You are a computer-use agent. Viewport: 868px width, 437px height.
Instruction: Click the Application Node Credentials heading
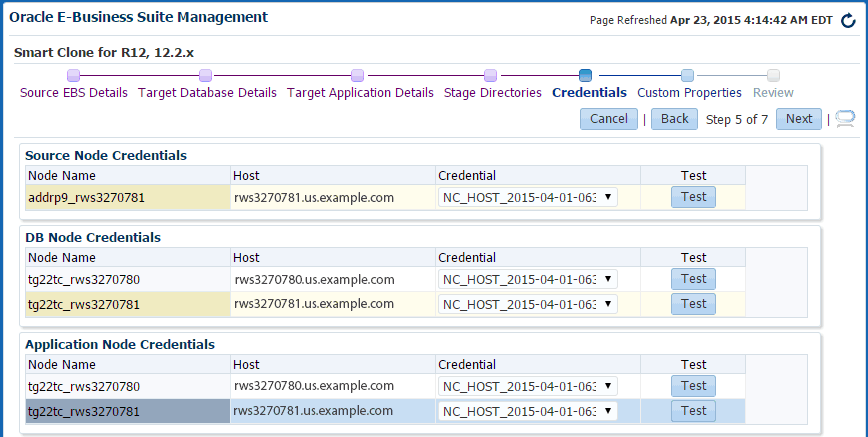[x=120, y=345]
